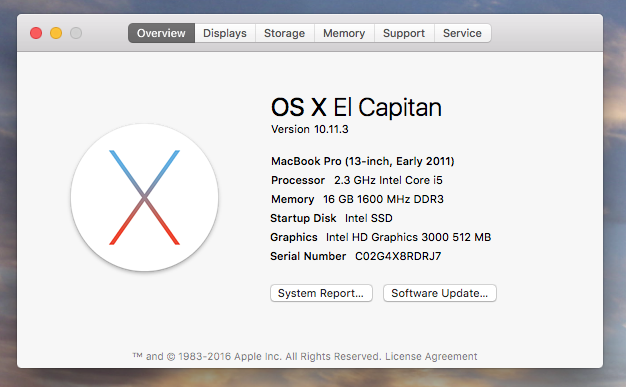Screen dimensions: 626x387
Task: Open the License Agreement link
Action: pyautogui.click(x=431, y=356)
